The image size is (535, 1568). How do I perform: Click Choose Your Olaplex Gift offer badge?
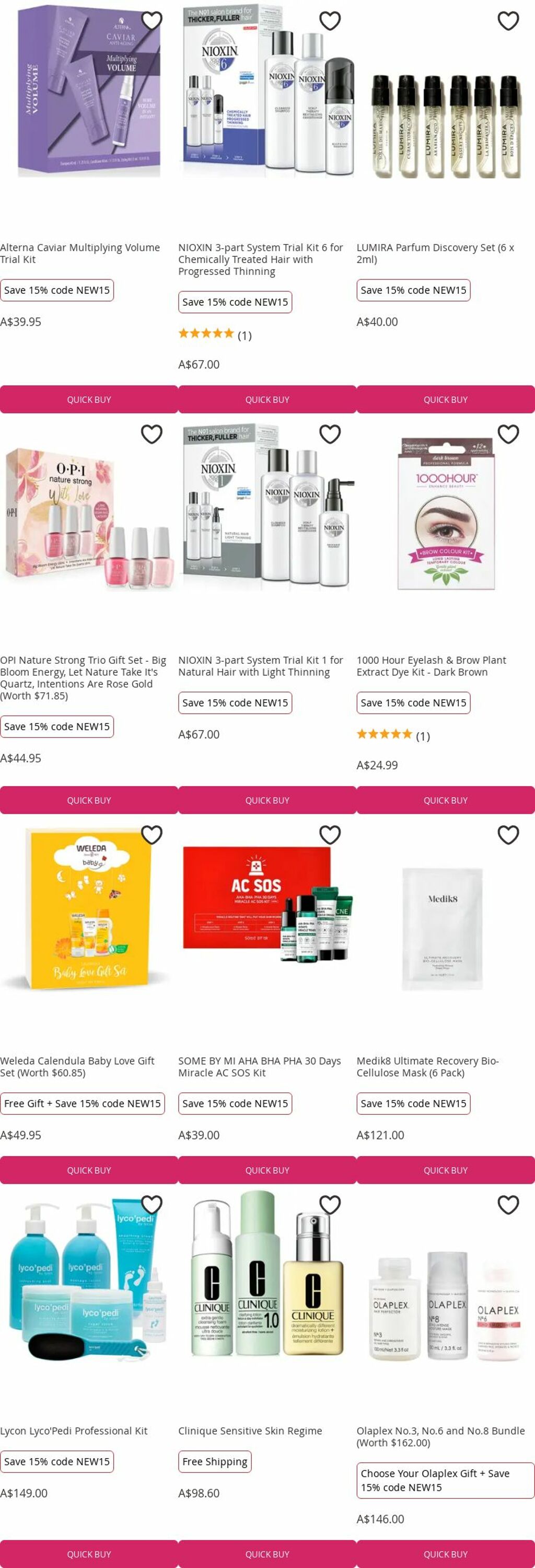point(446,1480)
